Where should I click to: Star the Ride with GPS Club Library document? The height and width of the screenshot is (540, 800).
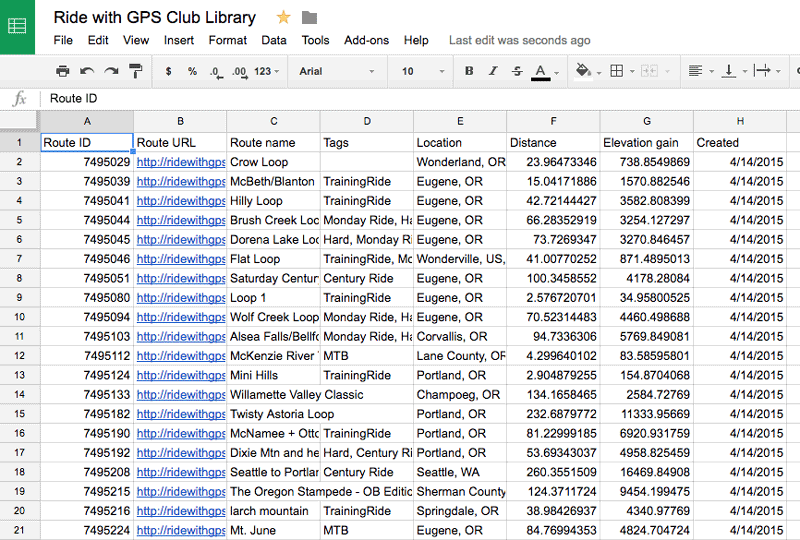tap(283, 18)
